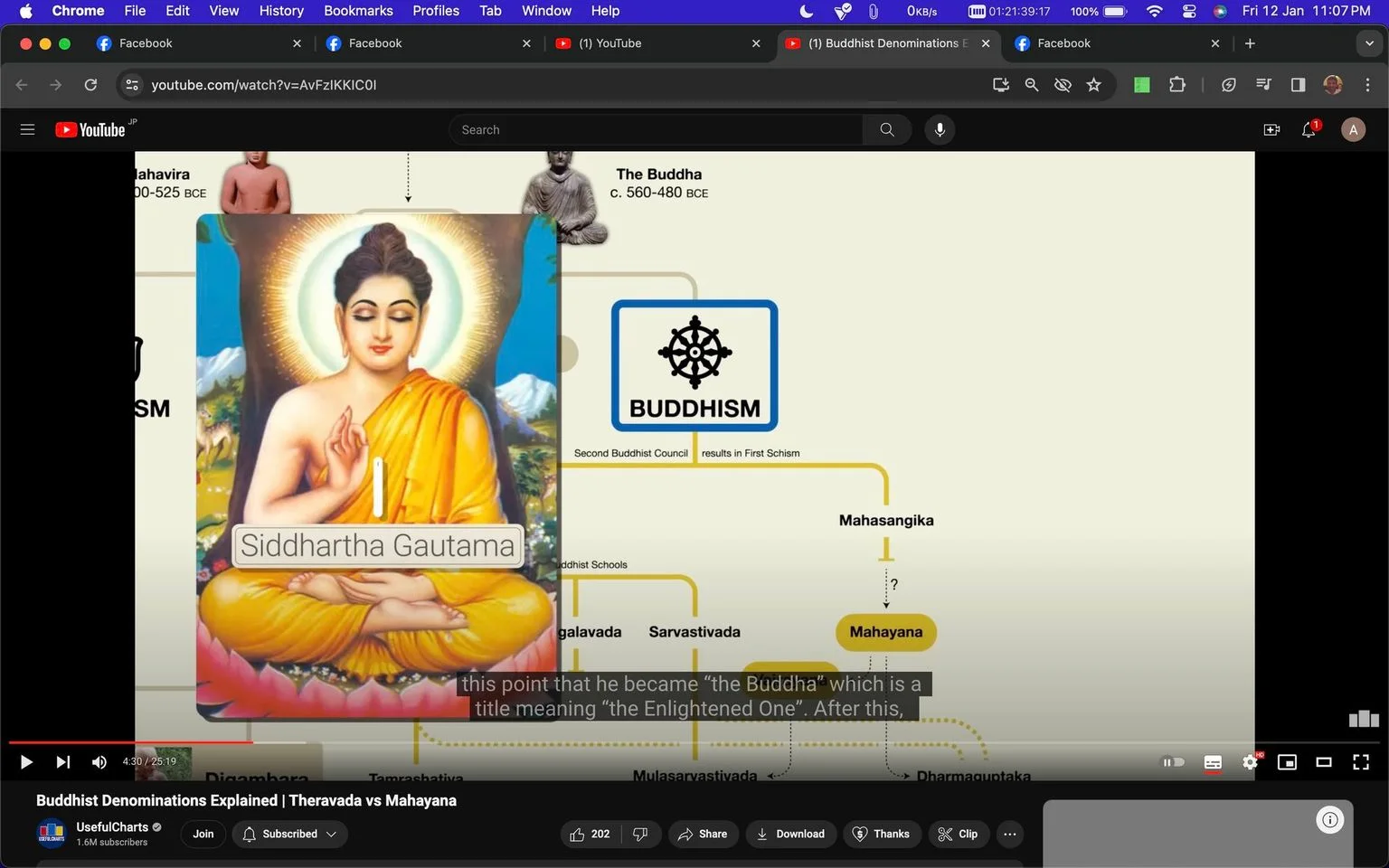
Task: Toggle the autoplay switch
Action: pyautogui.click(x=1173, y=762)
